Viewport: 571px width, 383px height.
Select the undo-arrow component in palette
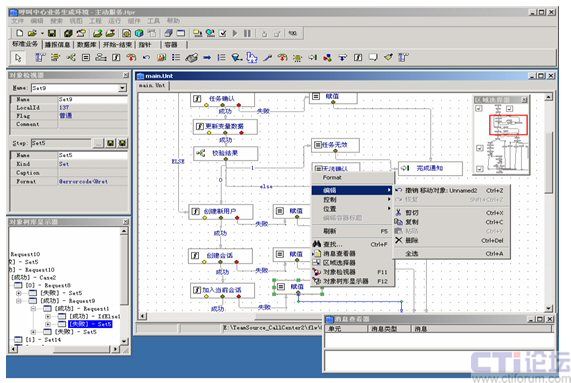pos(146,58)
